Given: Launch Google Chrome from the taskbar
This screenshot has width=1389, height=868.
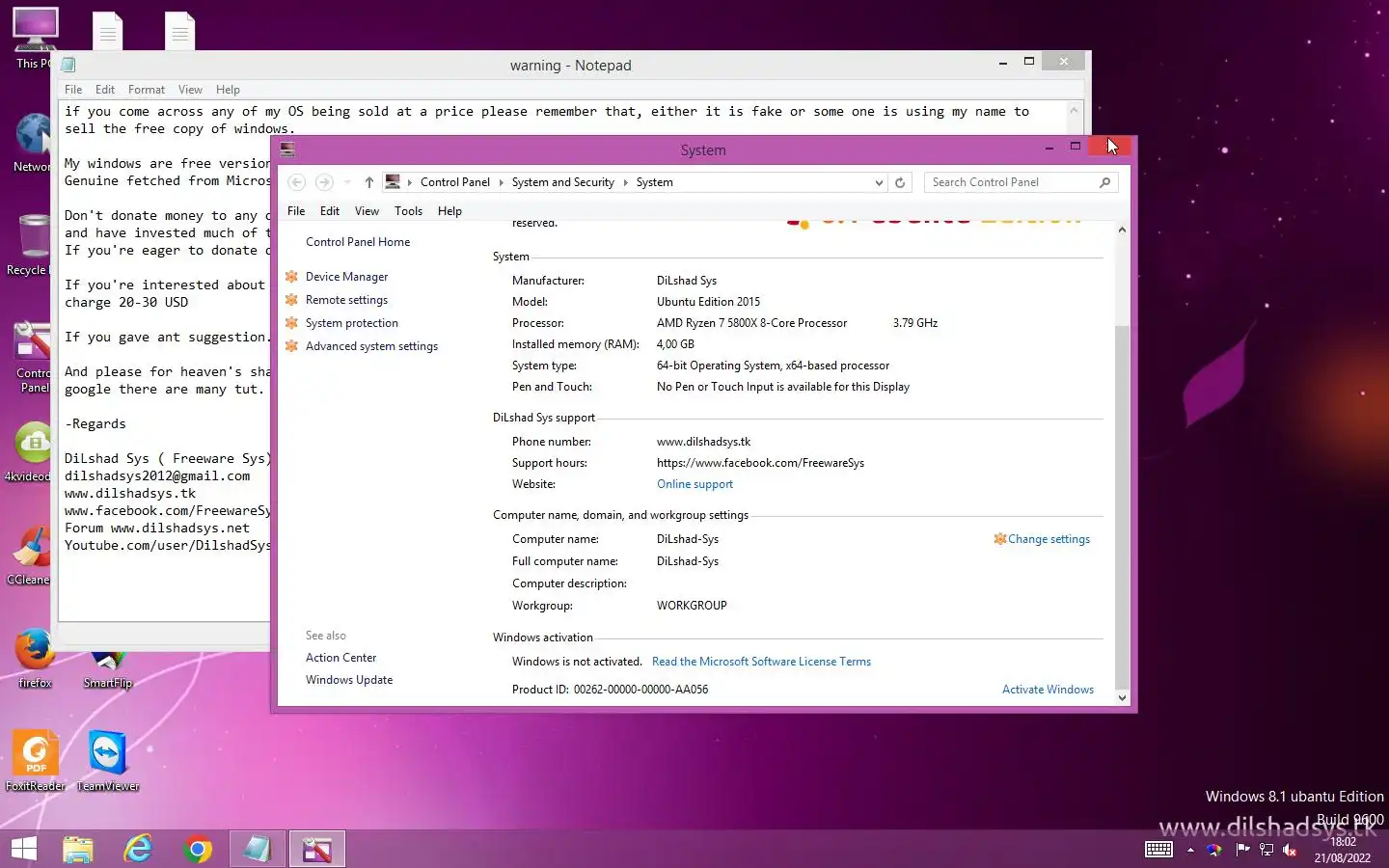Looking at the screenshot, I should [198, 850].
